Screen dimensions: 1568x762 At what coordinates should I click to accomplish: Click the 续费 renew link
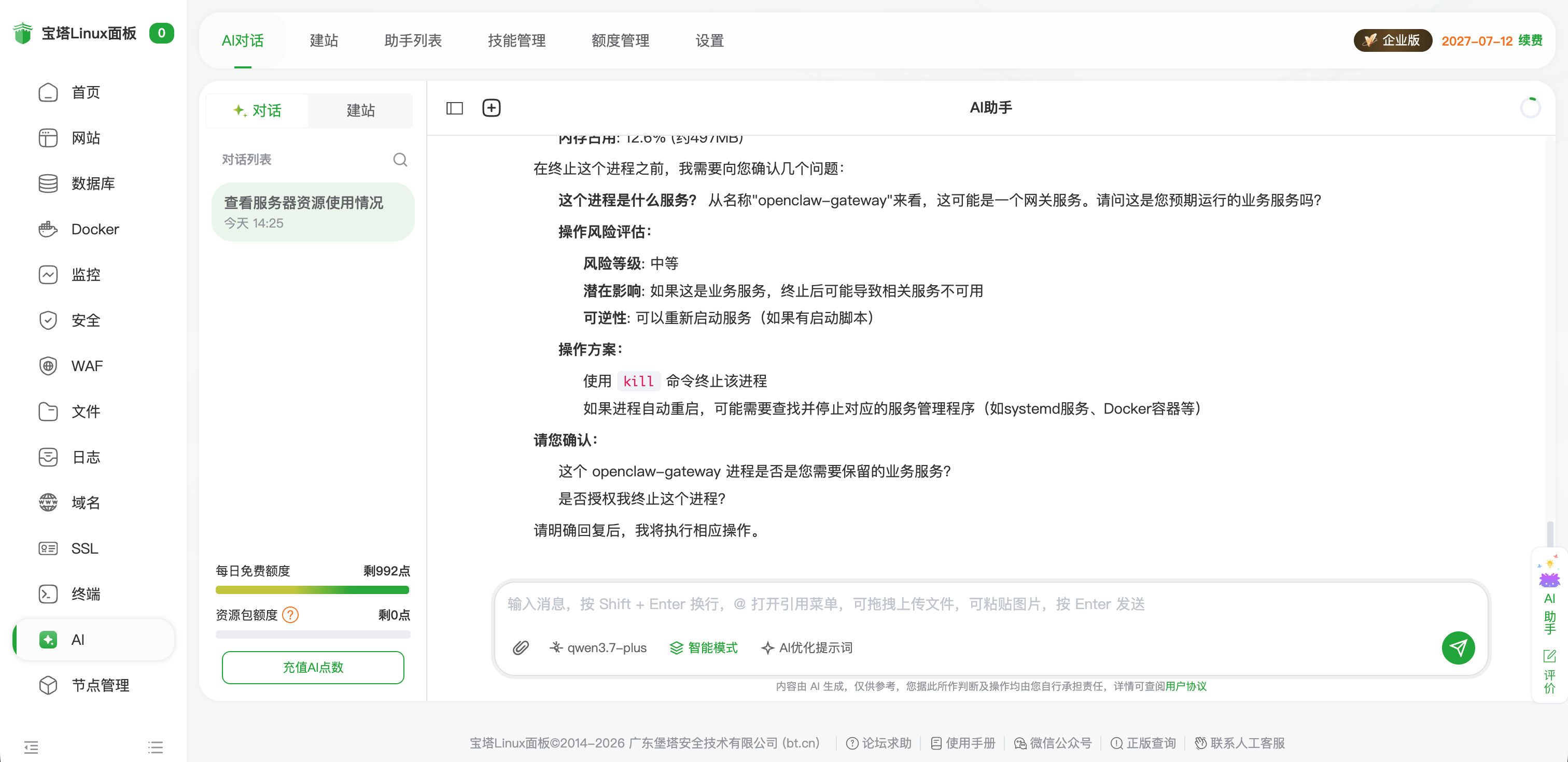tap(1530, 41)
